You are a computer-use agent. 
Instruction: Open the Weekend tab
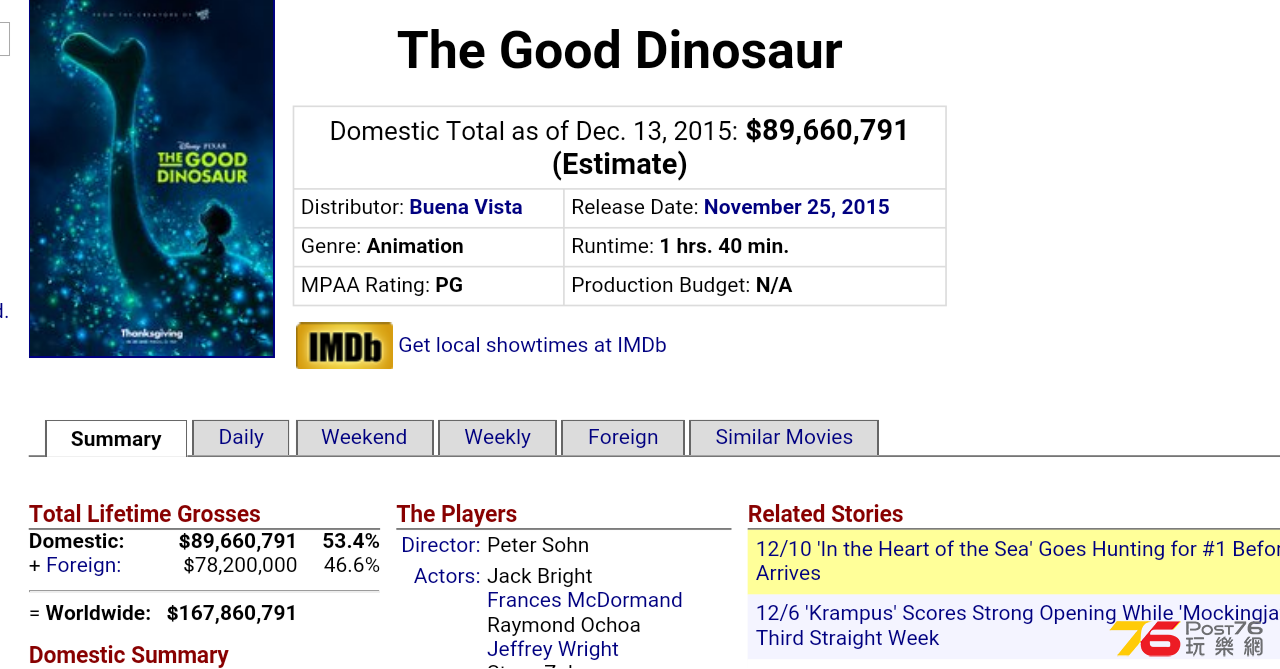coord(364,438)
